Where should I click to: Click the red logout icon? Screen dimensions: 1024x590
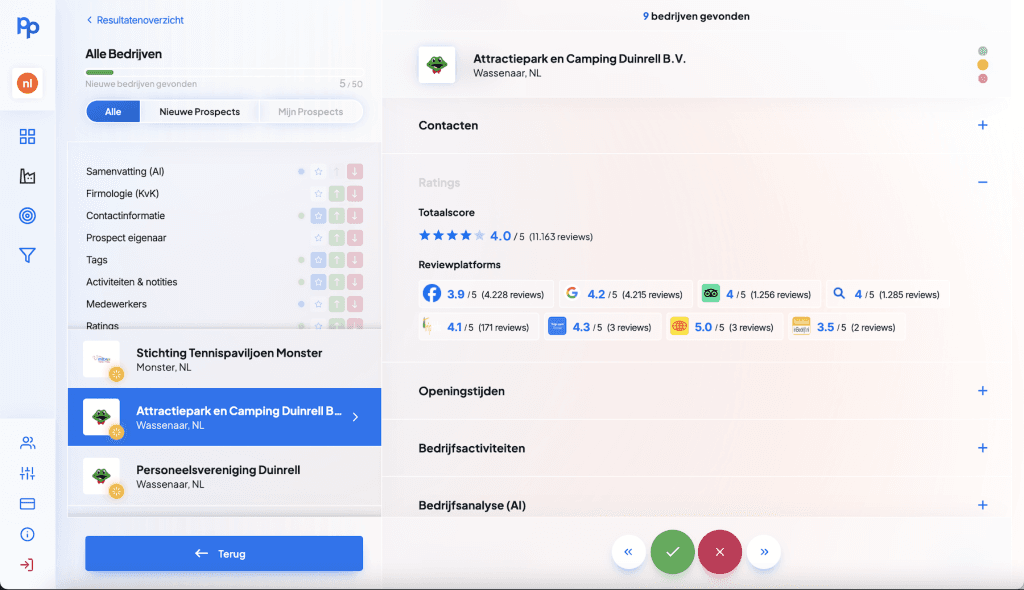(x=27, y=565)
